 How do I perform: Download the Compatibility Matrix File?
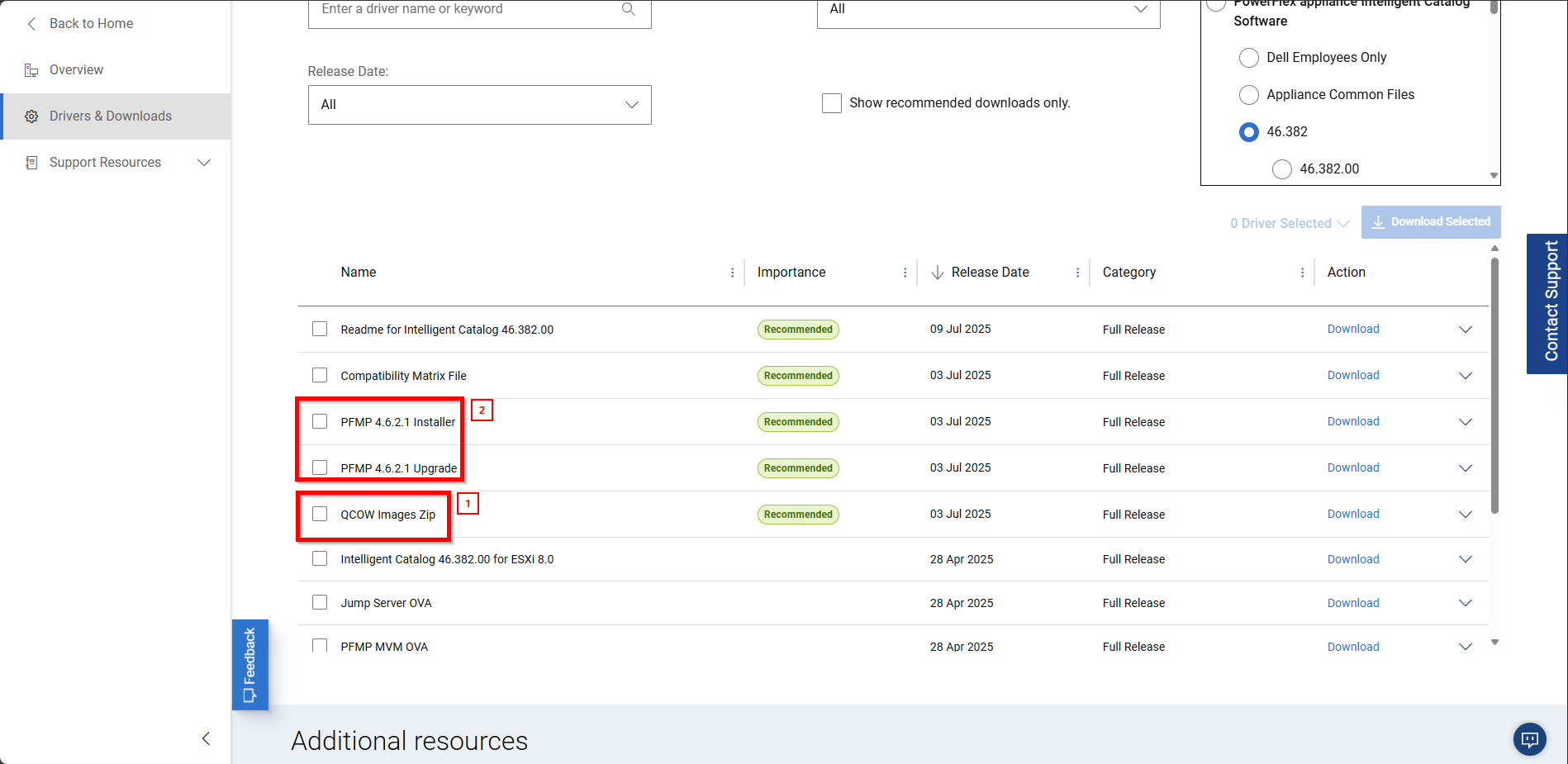[x=1352, y=374]
